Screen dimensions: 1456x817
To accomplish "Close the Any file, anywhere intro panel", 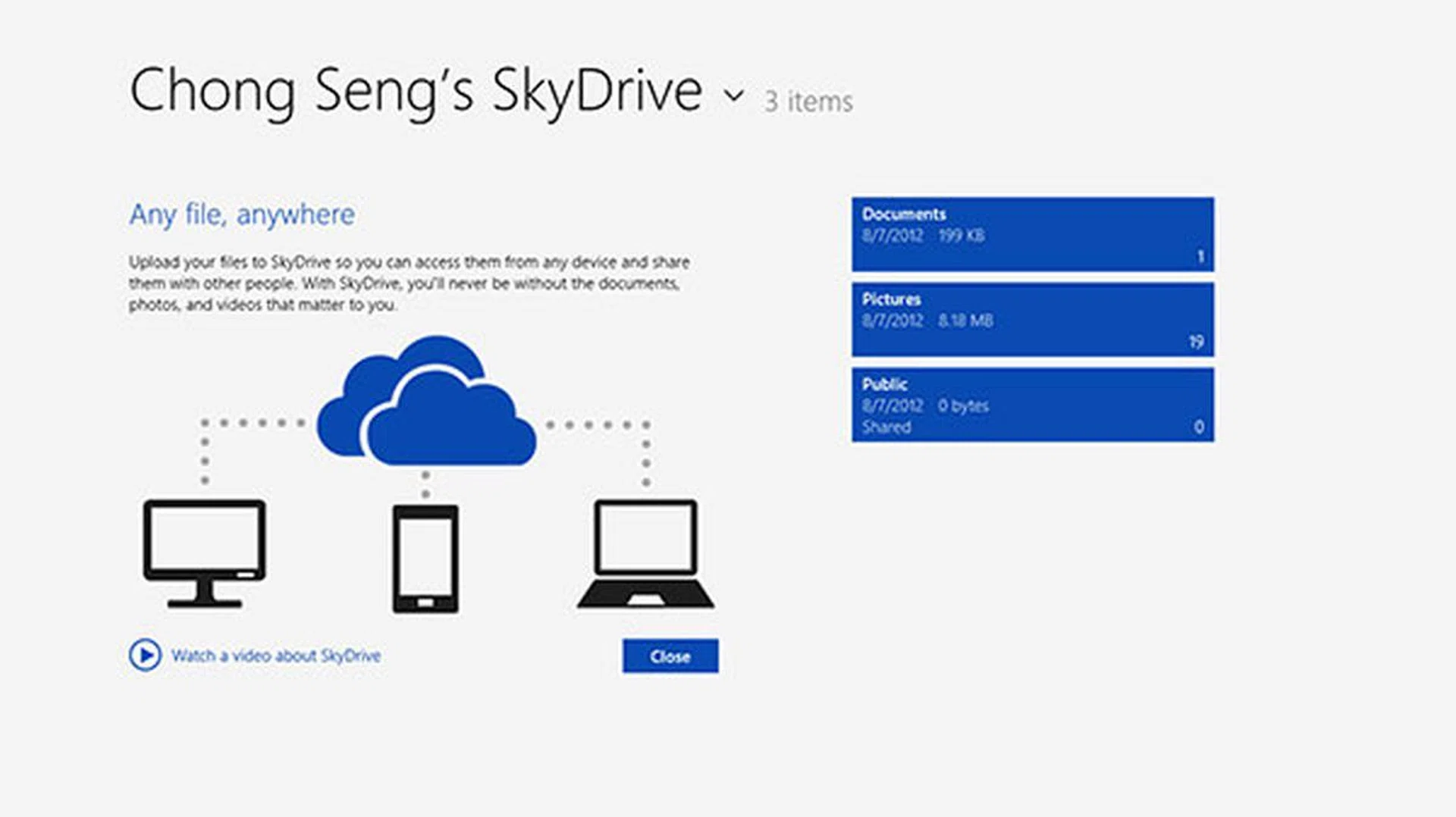I will pyautogui.click(x=670, y=656).
